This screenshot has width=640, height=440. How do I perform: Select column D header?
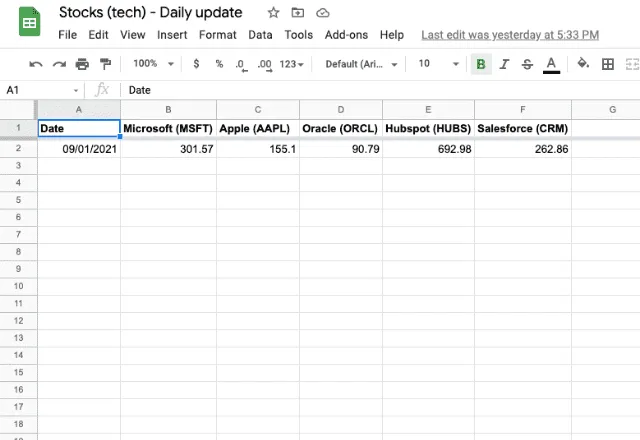[x=341, y=110]
